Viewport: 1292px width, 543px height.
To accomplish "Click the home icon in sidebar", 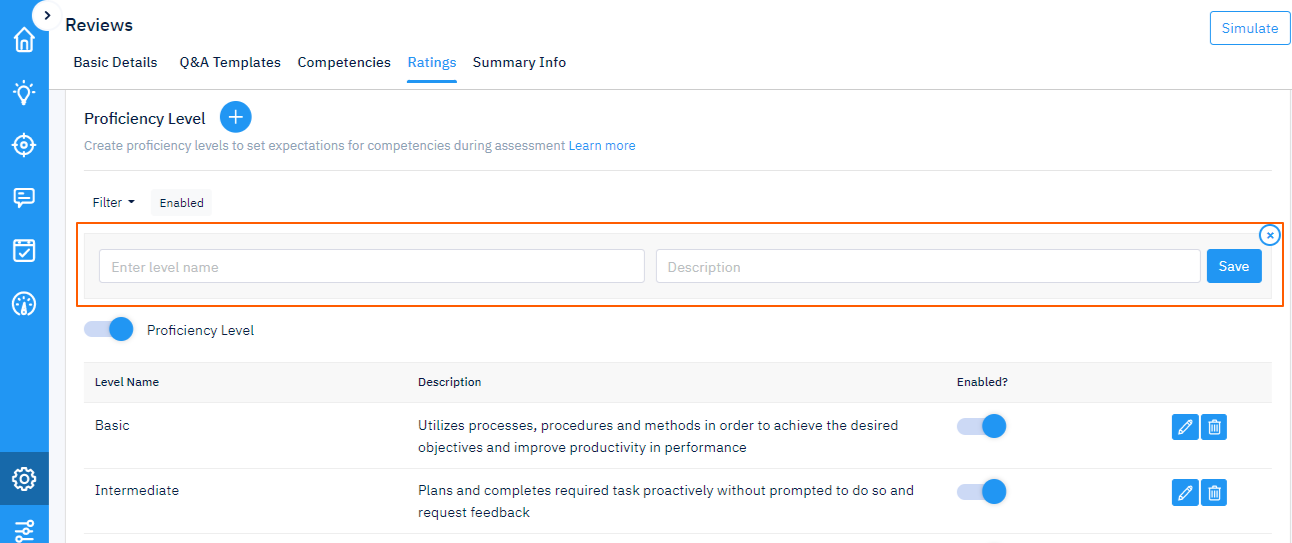I will [24, 40].
